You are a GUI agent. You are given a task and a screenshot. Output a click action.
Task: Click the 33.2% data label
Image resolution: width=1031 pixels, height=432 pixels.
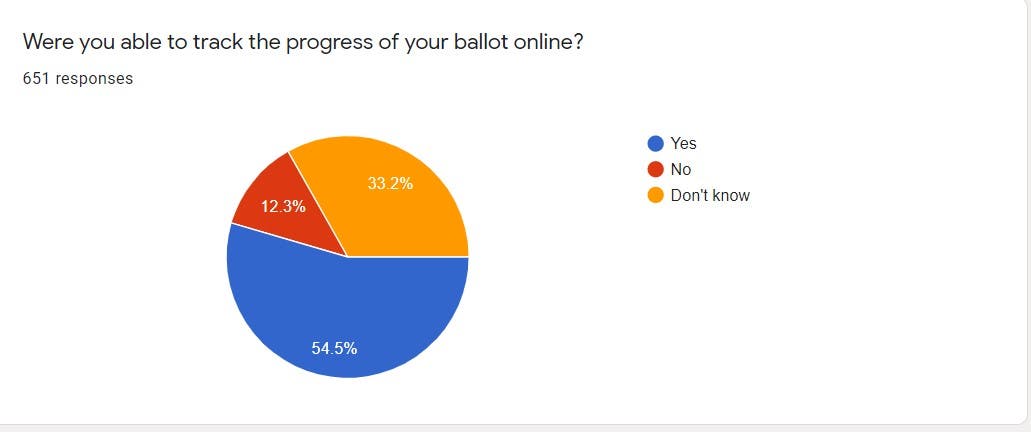(390, 183)
